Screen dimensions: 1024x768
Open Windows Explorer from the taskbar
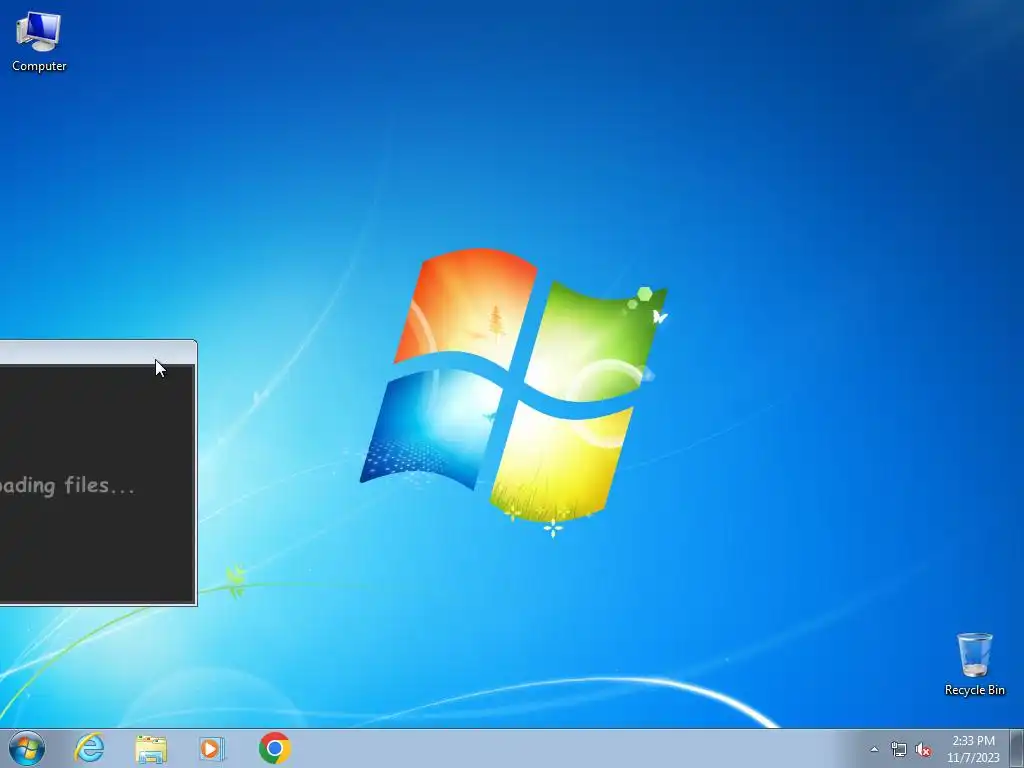(x=151, y=749)
